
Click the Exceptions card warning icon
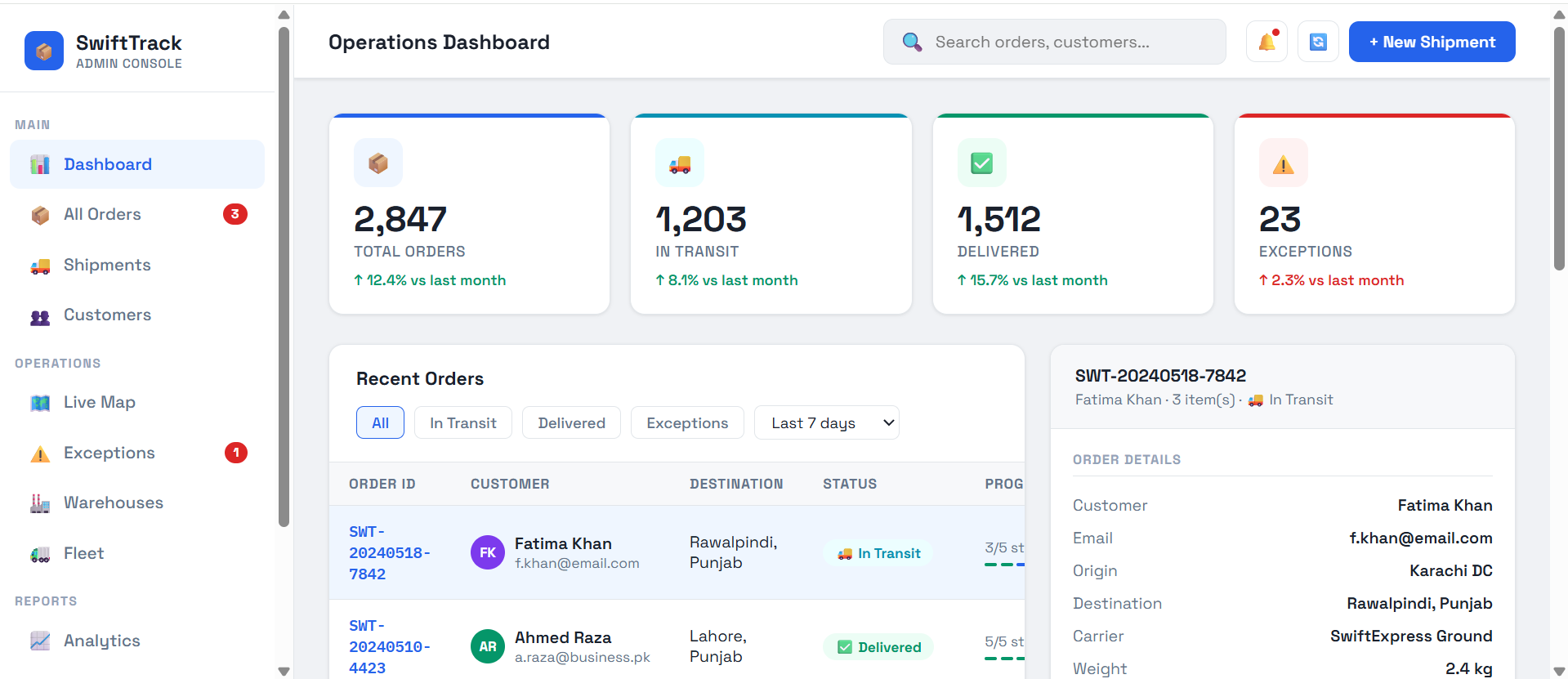[1283, 163]
